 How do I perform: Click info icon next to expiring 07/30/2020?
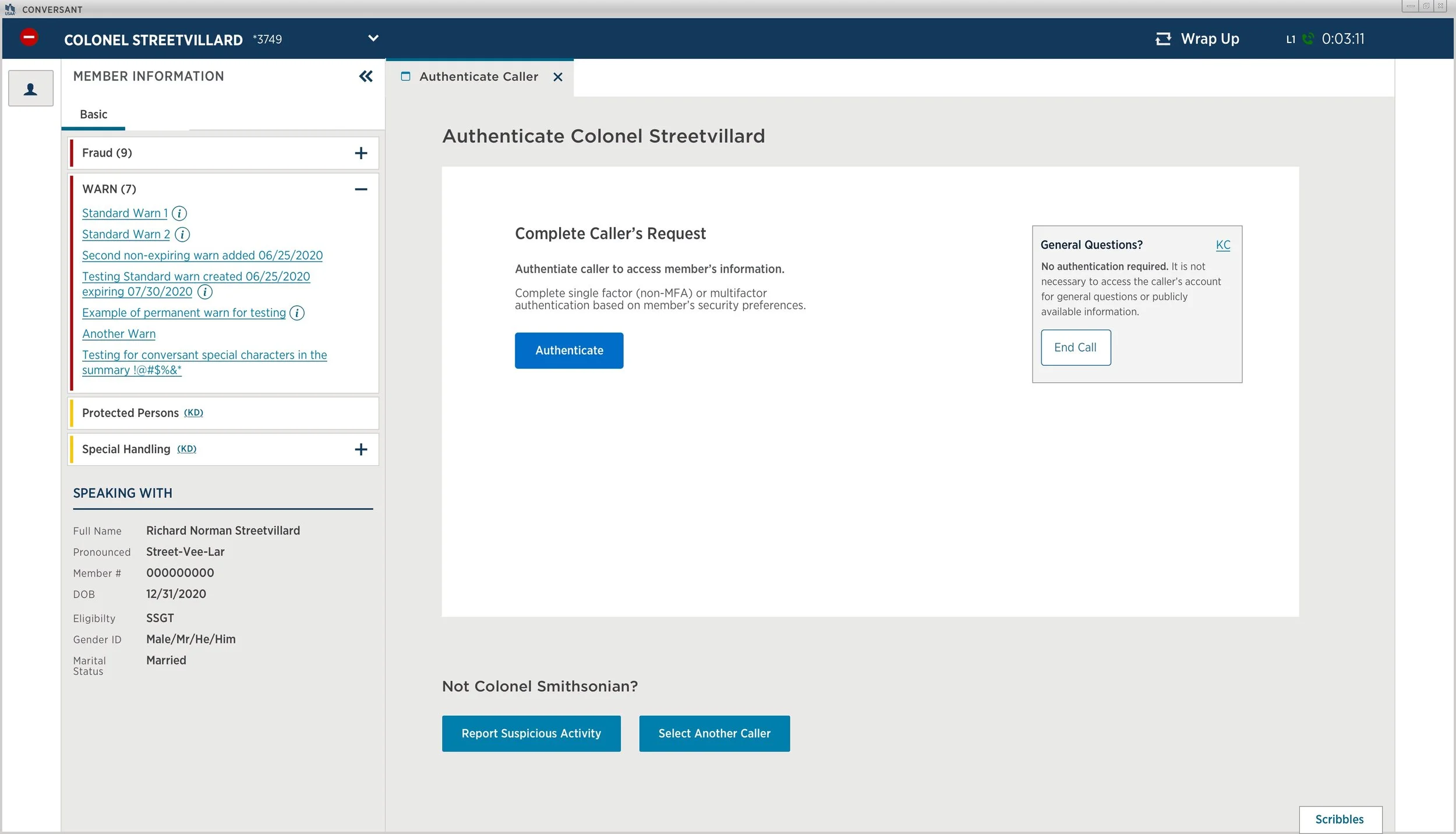point(204,292)
